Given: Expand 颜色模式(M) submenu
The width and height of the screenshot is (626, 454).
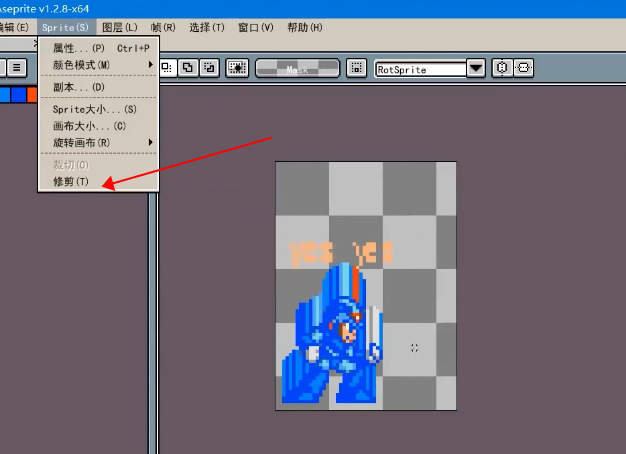Looking at the screenshot, I should (x=99, y=65).
